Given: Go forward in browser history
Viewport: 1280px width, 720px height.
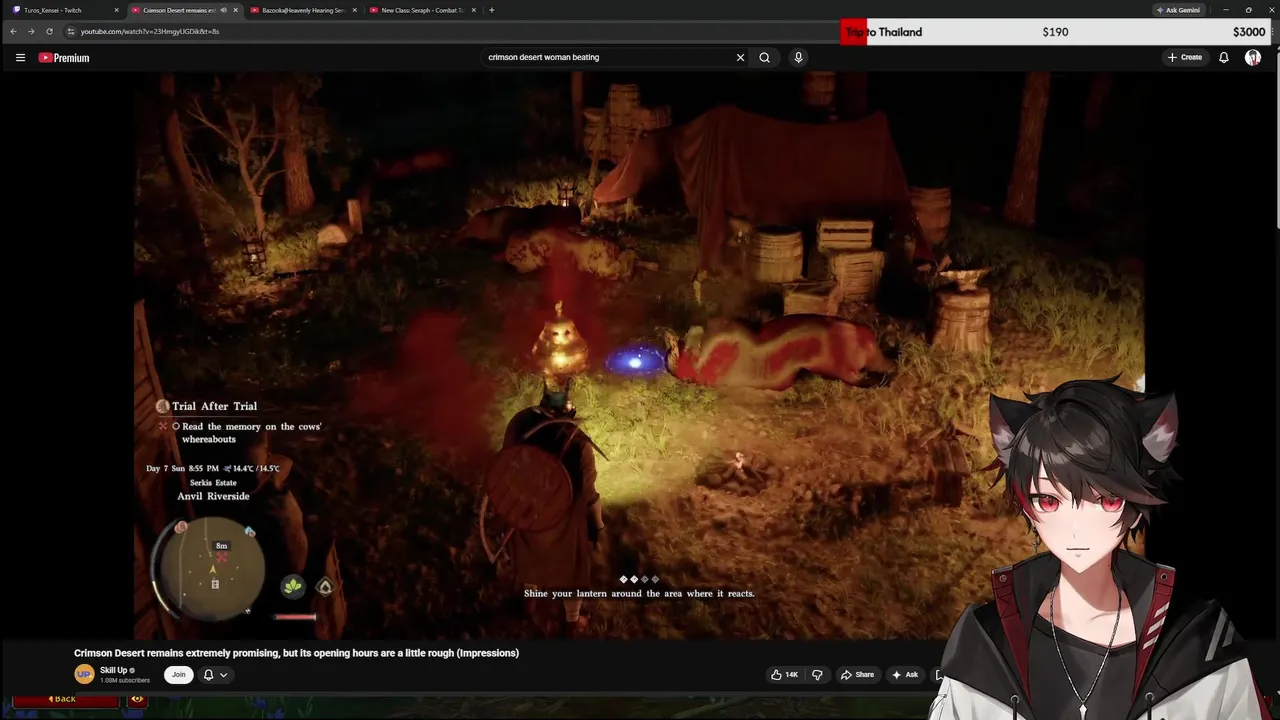Looking at the screenshot, I should [x=31, y=31].
